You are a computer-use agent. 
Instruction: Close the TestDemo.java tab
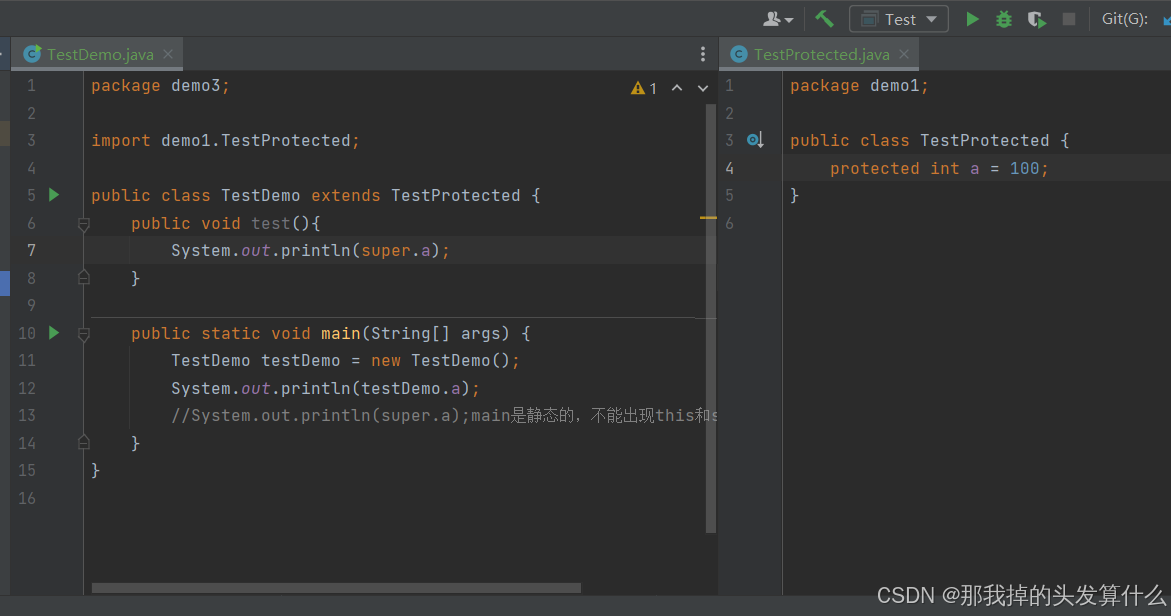pyautogui.click(x=168, y=55)
